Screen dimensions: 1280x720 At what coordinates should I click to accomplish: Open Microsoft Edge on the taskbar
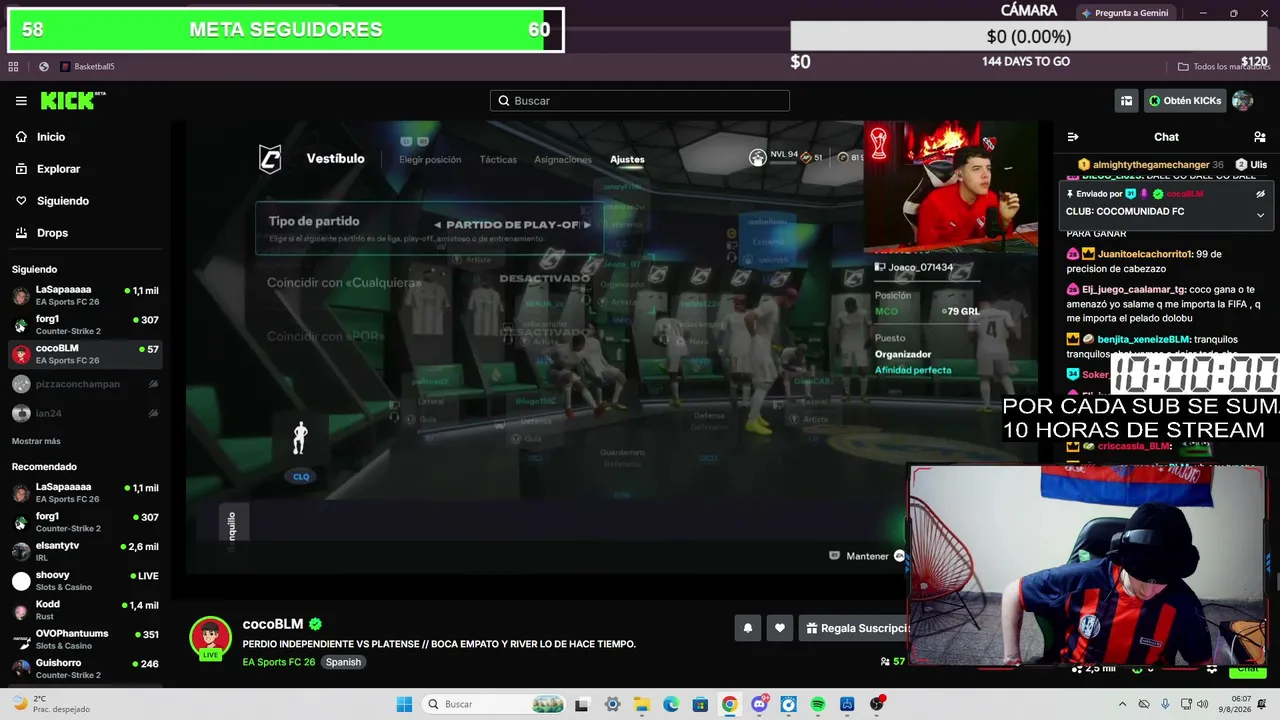click(670, 704)
